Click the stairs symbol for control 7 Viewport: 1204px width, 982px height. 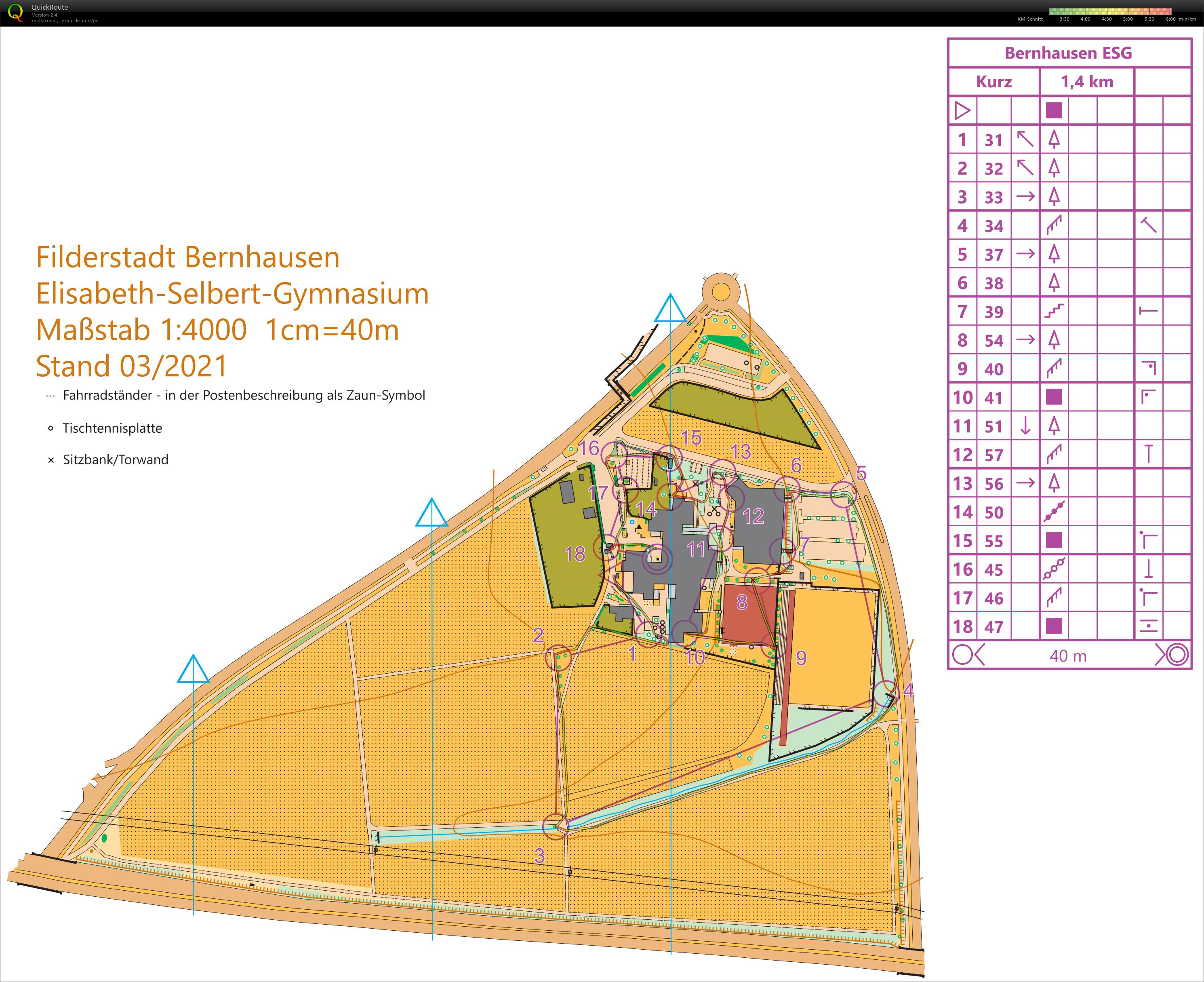pyautogui.click(x=1054, y=311)
